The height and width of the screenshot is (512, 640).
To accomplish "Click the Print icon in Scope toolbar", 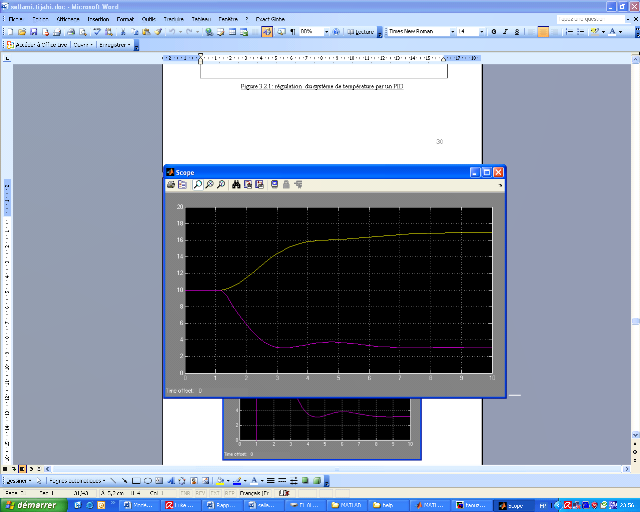I will 171,185.
